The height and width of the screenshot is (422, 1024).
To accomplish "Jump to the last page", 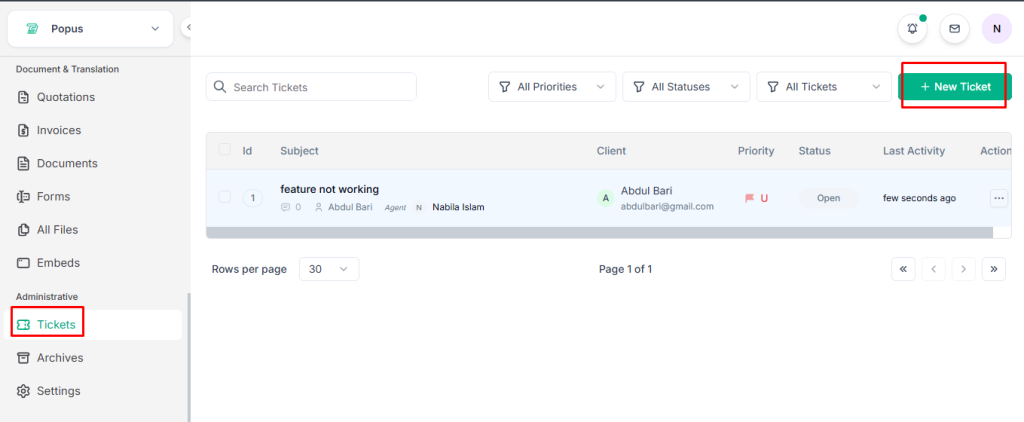I will (993, 269).
